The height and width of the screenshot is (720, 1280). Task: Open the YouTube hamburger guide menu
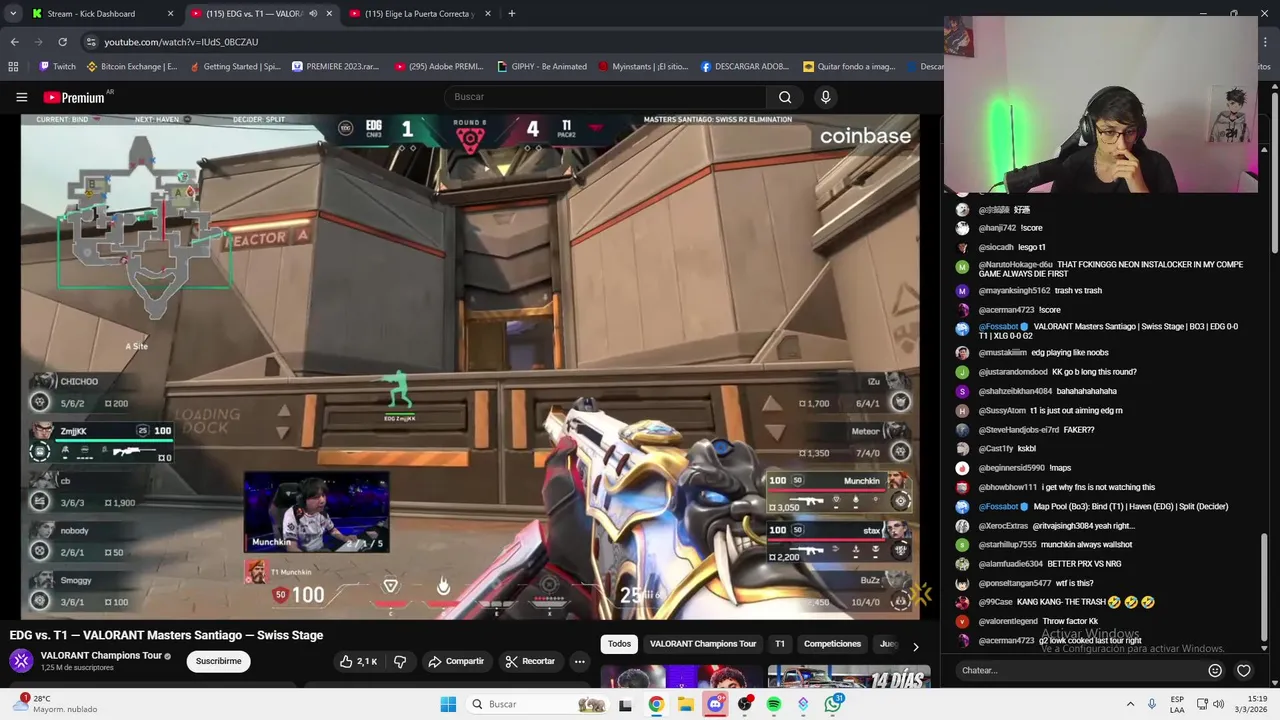click(21, 97)
